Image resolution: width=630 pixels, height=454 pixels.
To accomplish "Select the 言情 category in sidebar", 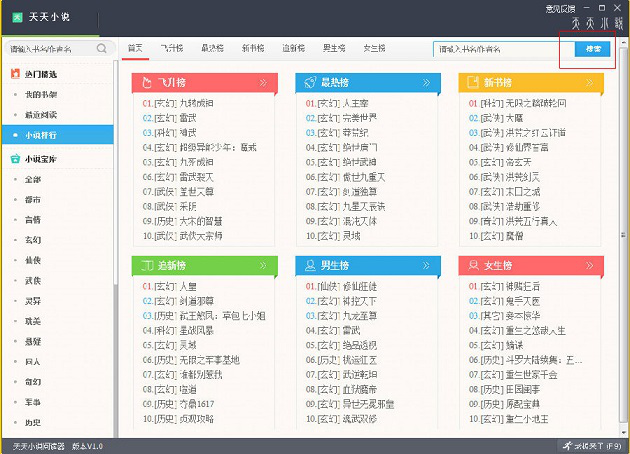I will 33,220.
